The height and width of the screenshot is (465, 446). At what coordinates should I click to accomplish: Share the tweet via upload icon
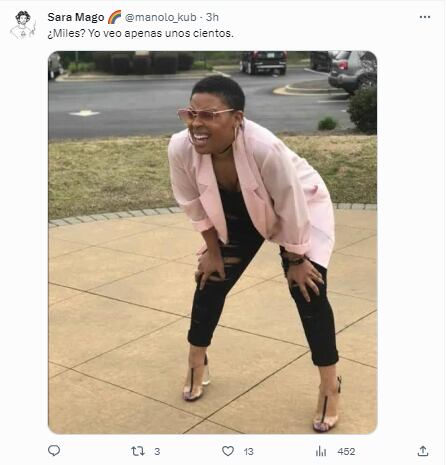point(423,451)
